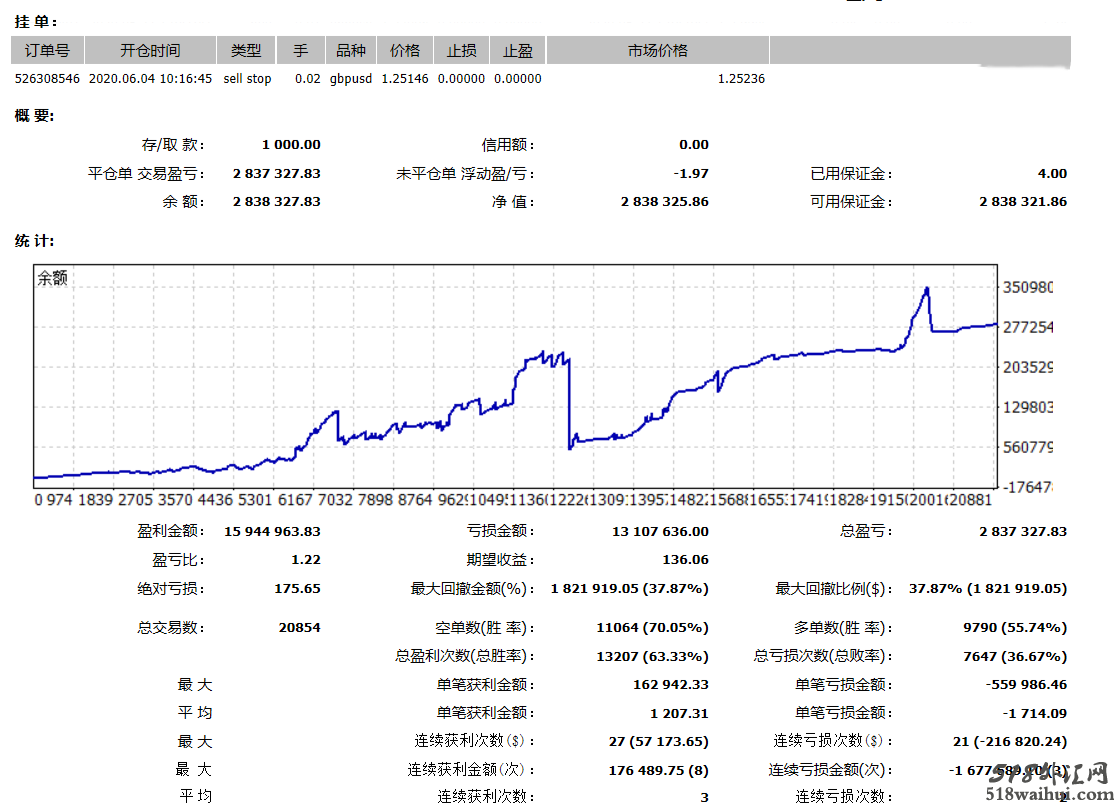1119x806 pixels.
Task: Click the sell stop order type cell
Action: pos(247,79)
